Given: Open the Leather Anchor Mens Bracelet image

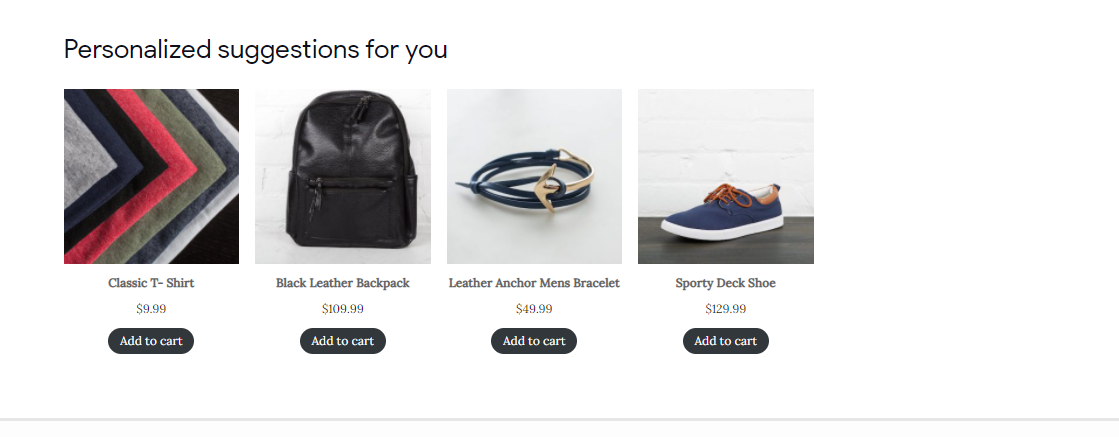Looking at the screenshot, I should [534, 176].
